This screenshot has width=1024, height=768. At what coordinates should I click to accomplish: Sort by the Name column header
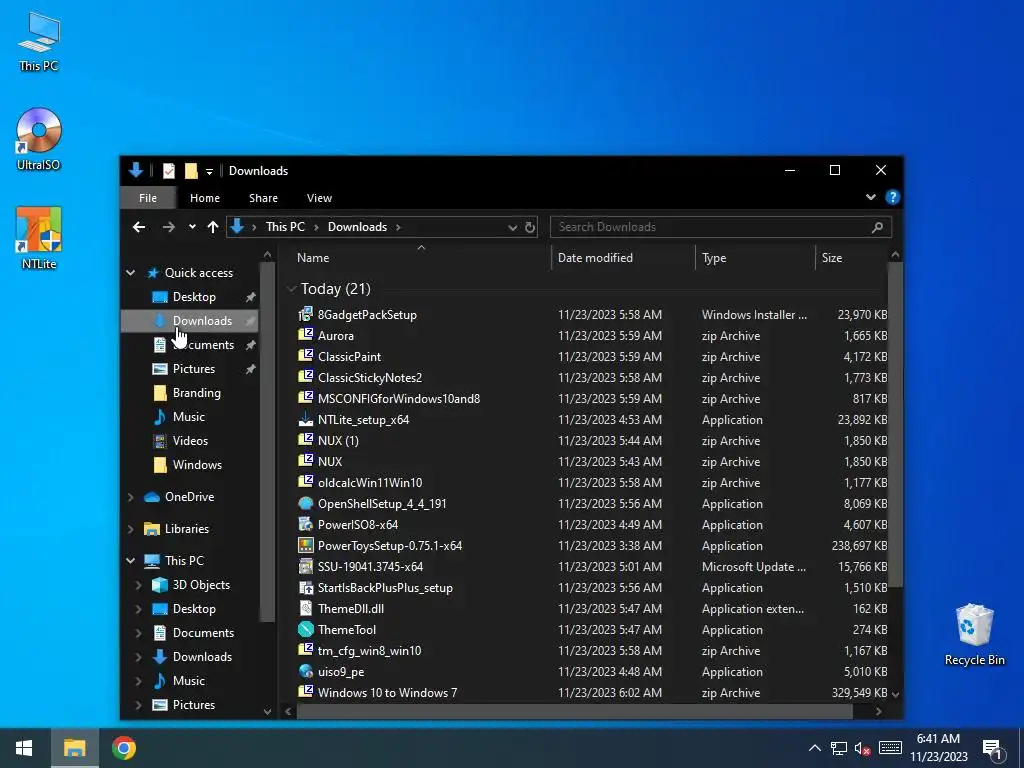click(421, 258)
